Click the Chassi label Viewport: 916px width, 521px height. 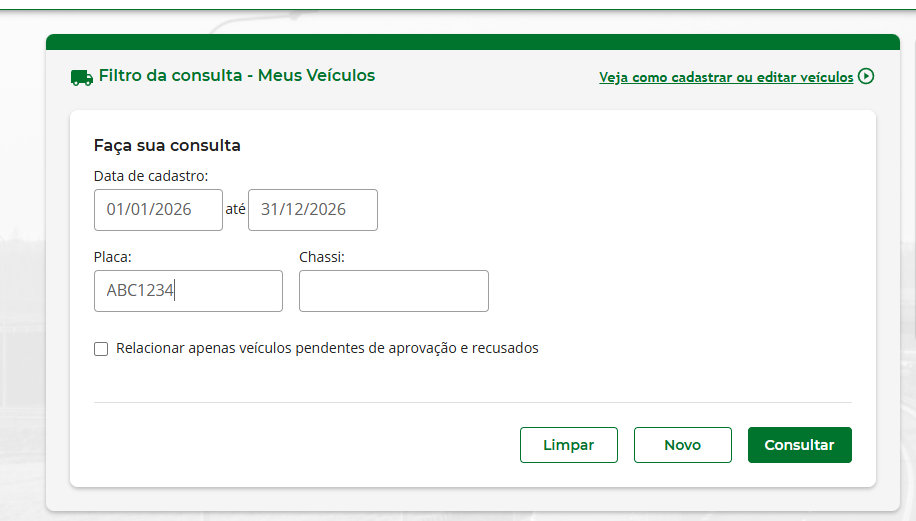[x=322, y=257]
